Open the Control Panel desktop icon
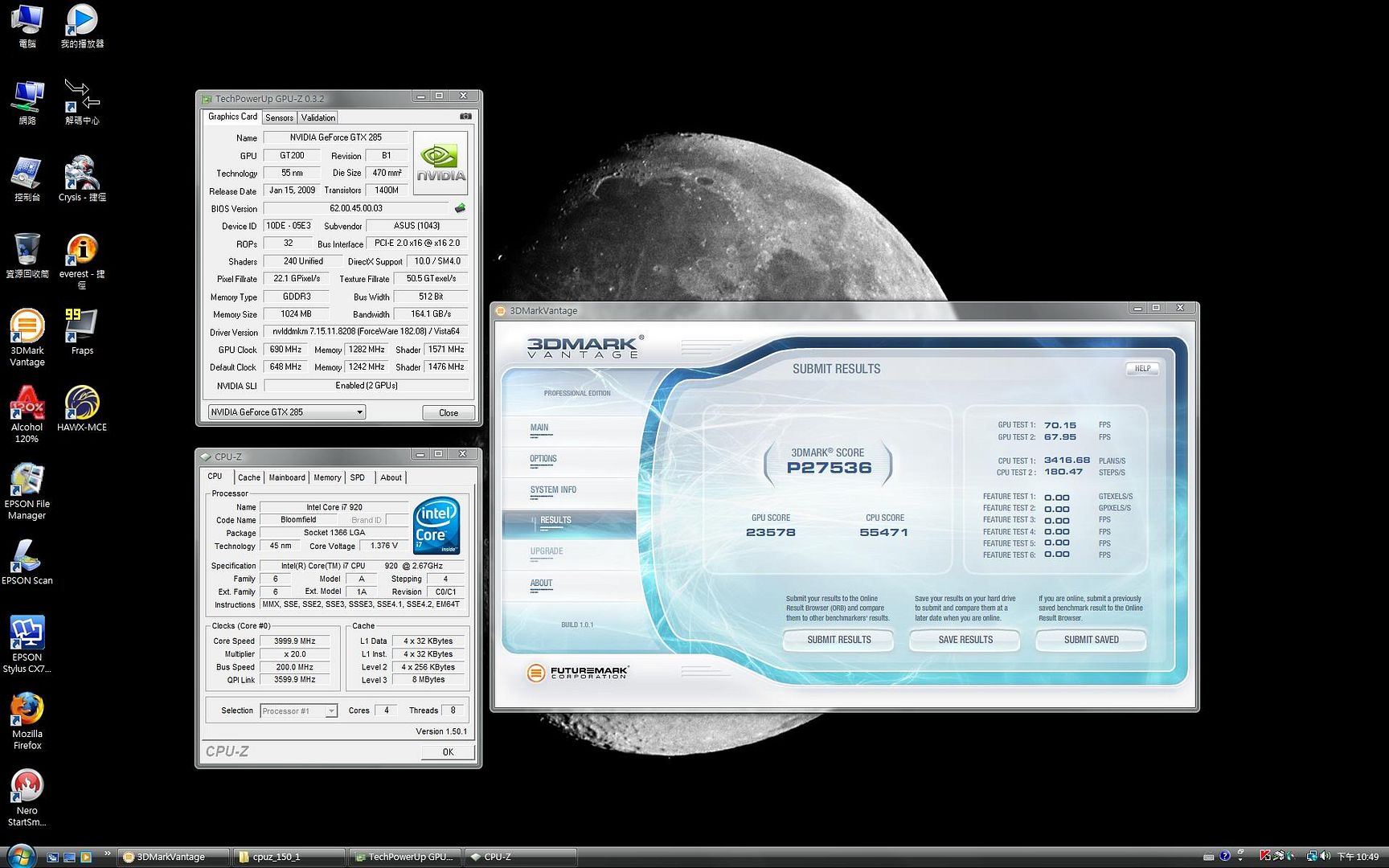1389x868 pixels. point(27,178)
